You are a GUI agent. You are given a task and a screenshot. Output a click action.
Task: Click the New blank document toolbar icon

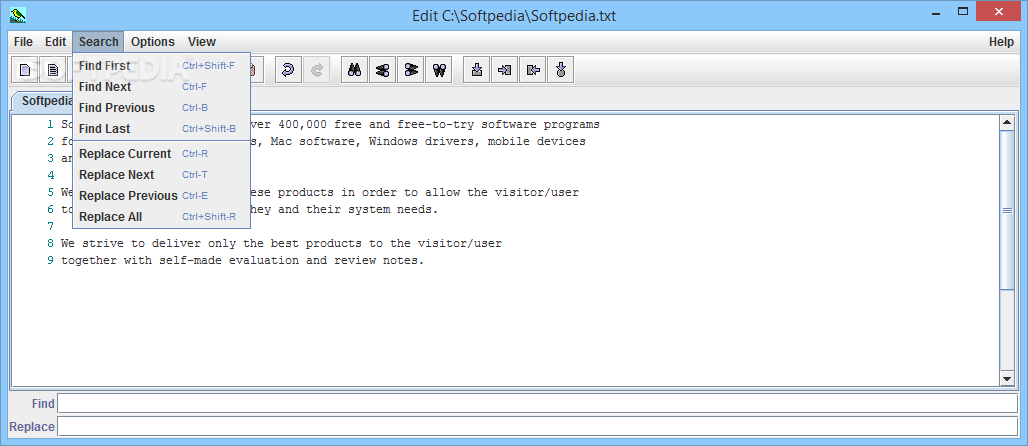(25, 70)
